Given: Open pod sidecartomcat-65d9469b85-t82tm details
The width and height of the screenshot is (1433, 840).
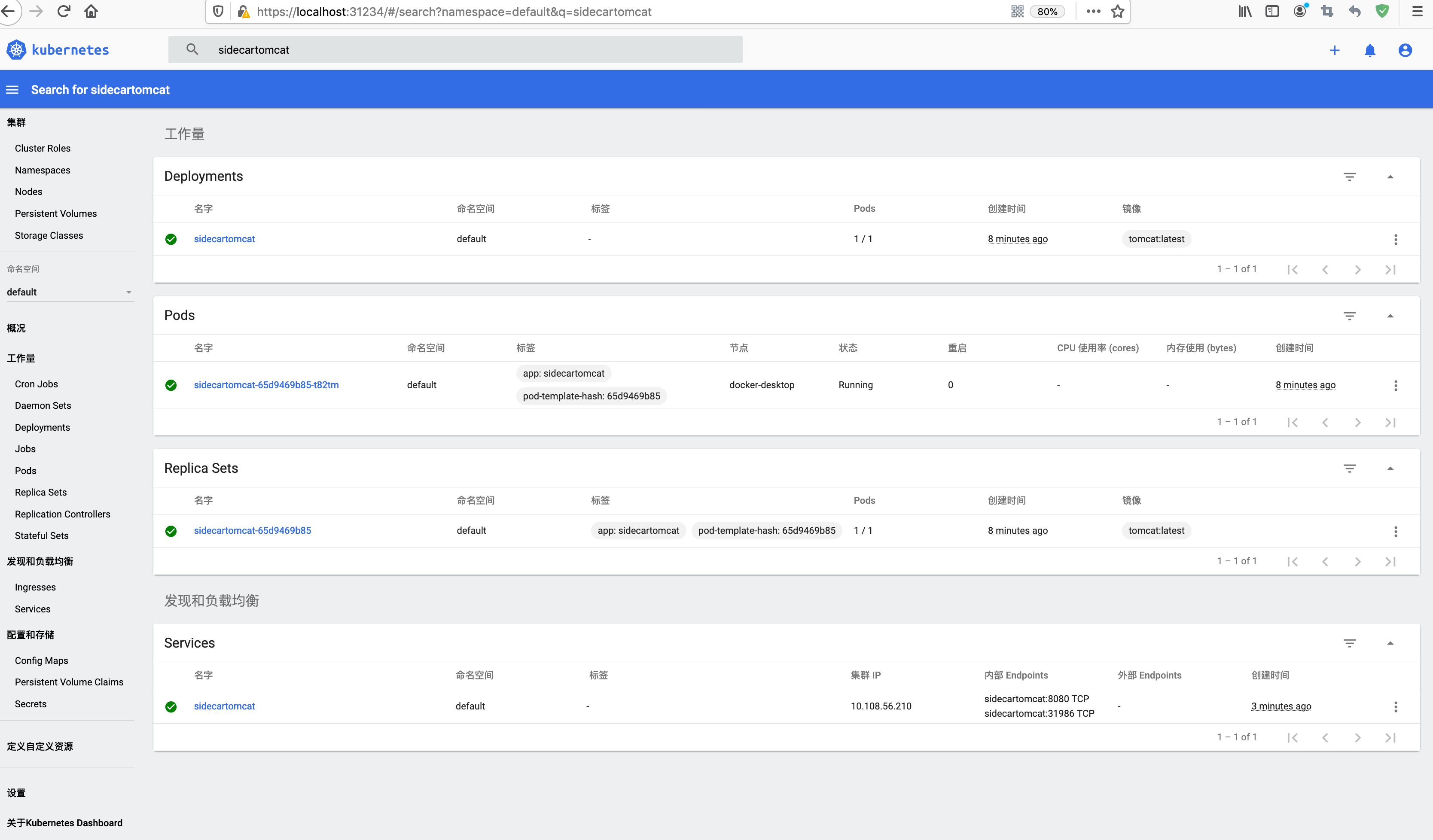Looking at the screenshot, I should [265, 385].
